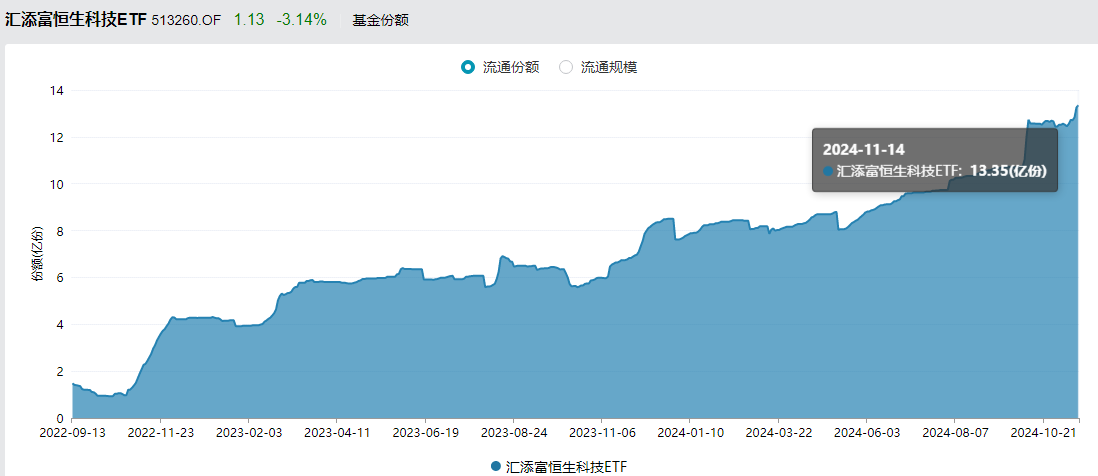1098x476 pixels.
Task: Click y-axis value 4
Action: [60, 325]
